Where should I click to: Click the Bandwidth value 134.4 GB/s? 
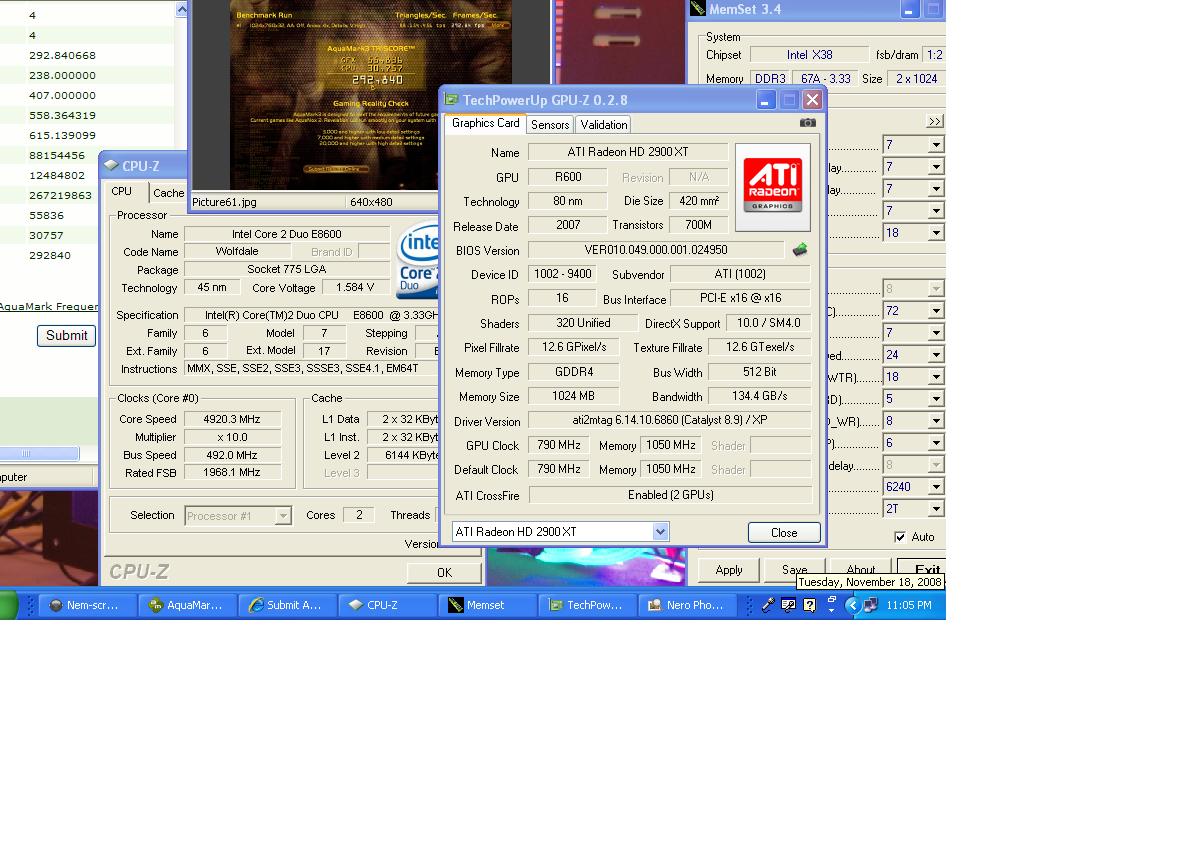pyautogui.click(x=759, y=396)
